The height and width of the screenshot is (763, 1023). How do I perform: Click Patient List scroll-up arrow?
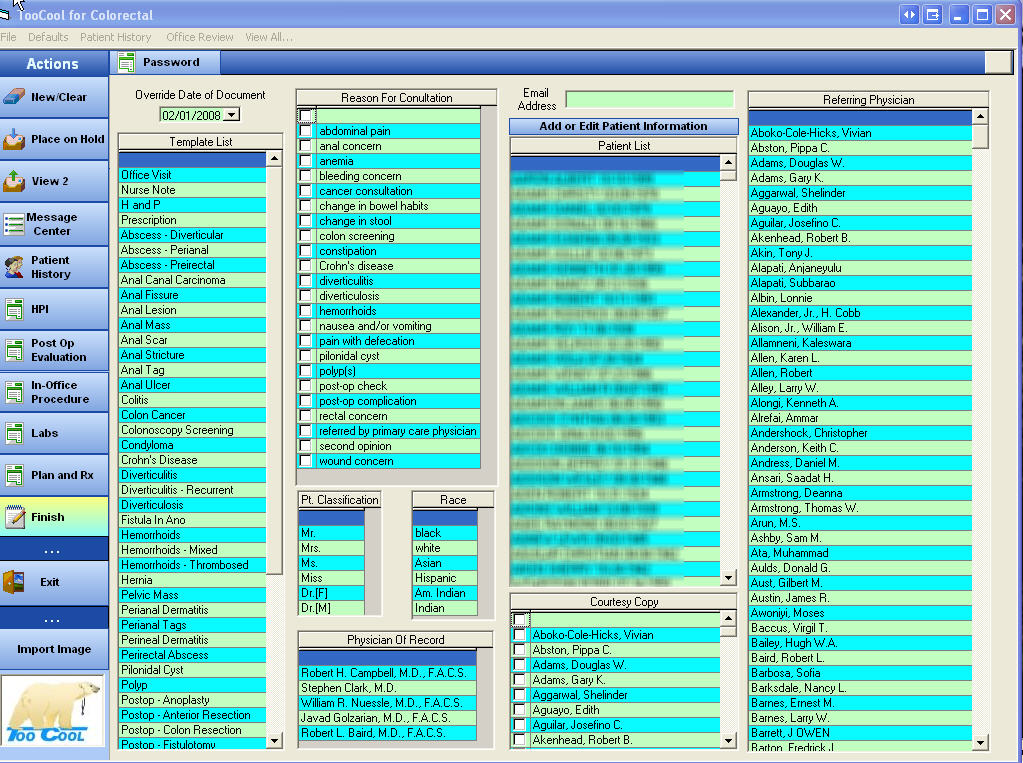click(729, 163)
